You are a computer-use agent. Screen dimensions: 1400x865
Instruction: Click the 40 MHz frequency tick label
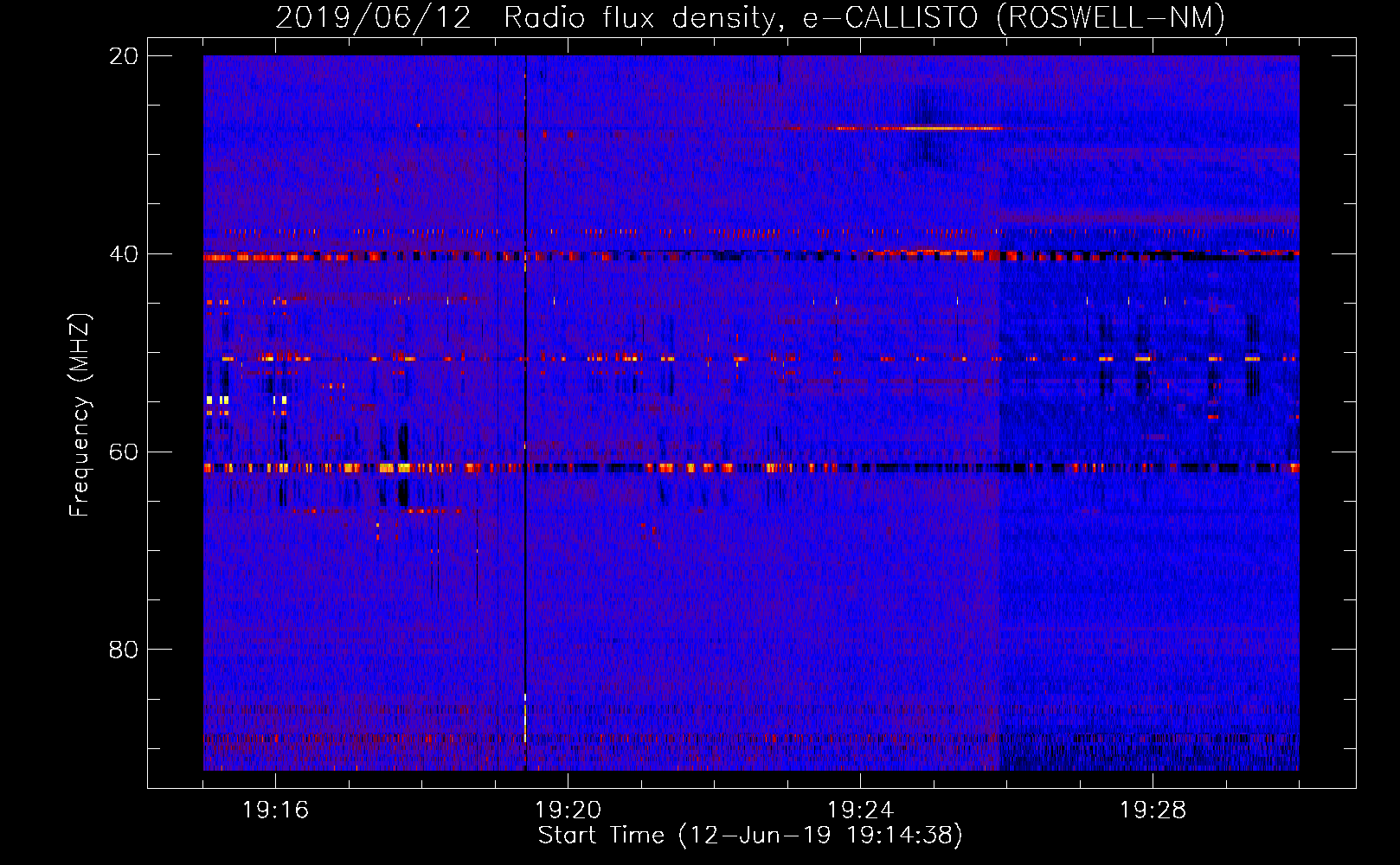[x=123, y=254]
